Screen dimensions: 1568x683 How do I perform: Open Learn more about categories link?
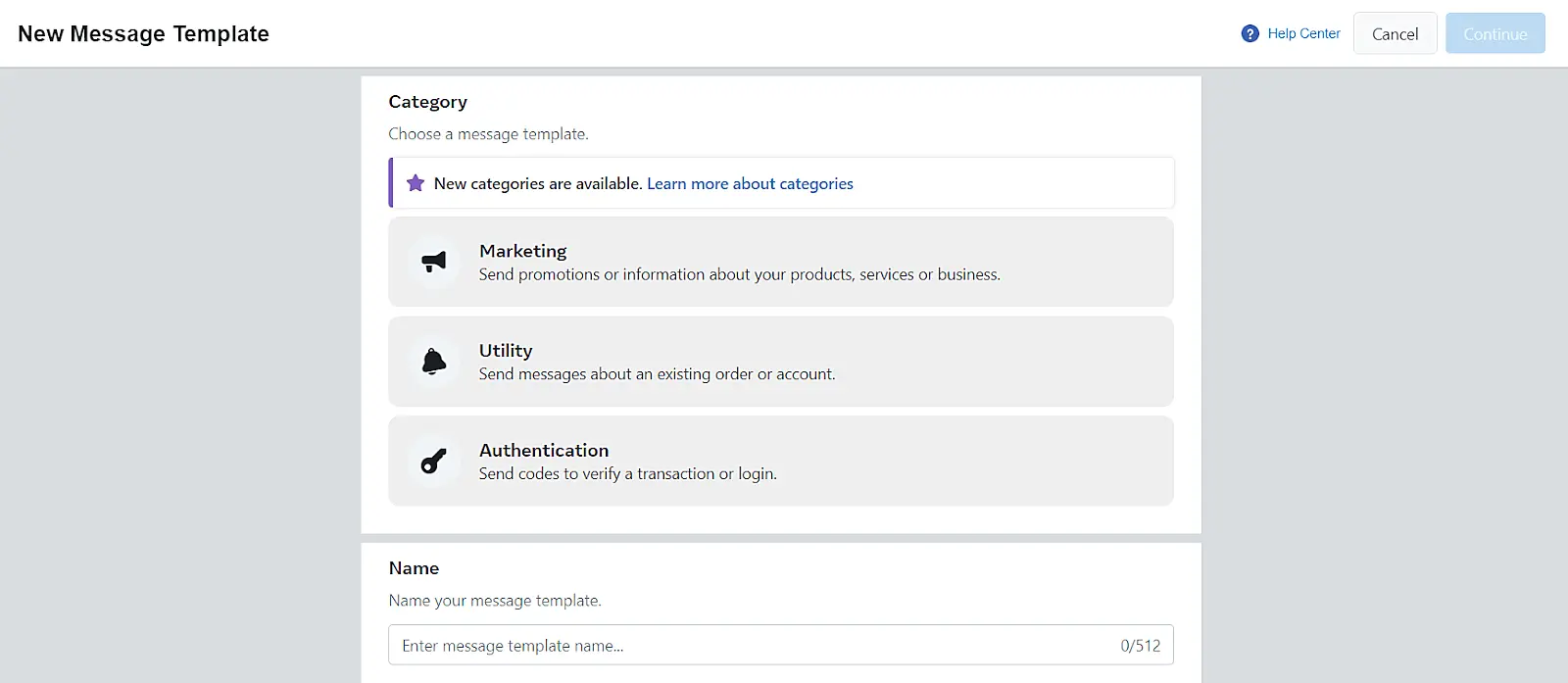(x=750, y=183)
